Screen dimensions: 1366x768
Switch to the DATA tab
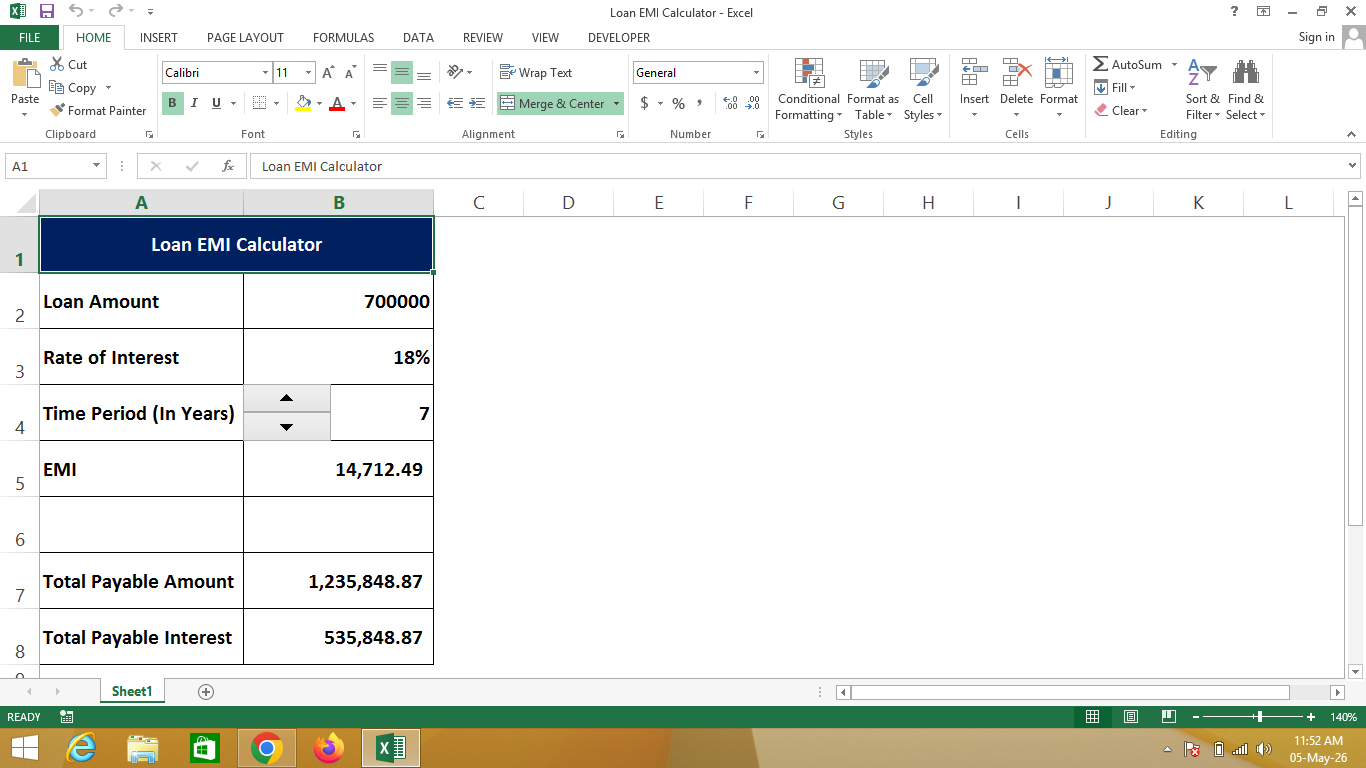(418, 37)
